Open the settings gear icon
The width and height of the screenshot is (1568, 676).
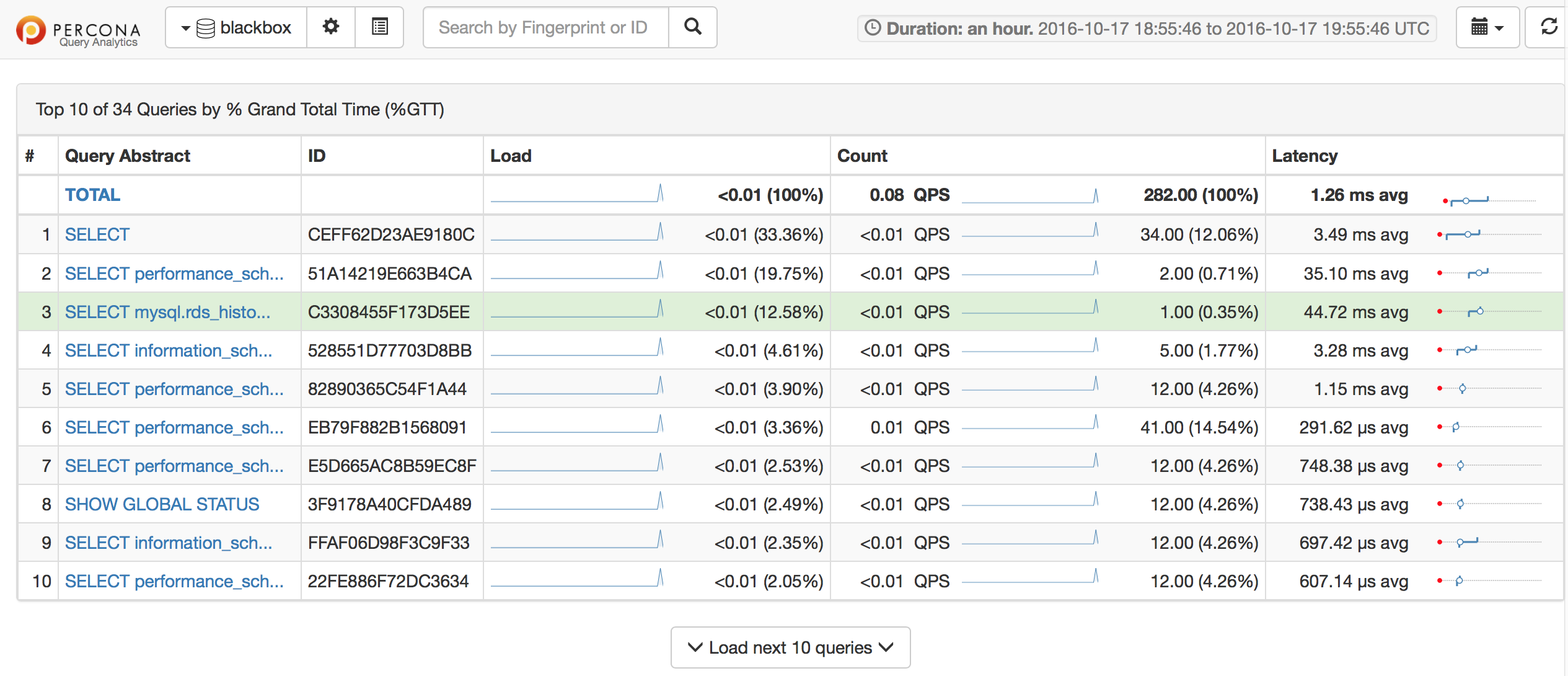click(331, 27)
